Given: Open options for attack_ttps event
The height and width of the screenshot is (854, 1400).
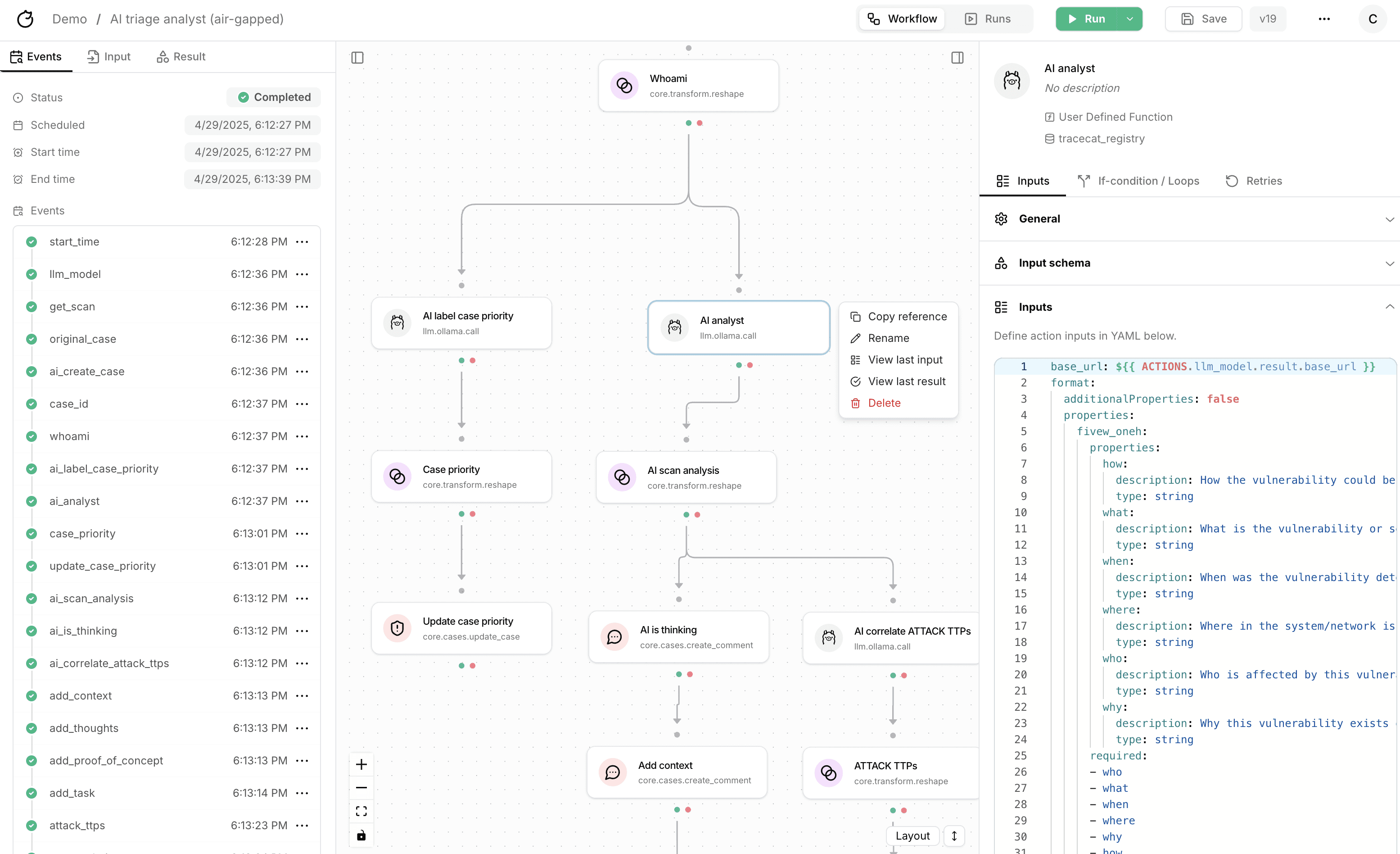Looking at the screenshot, I should [x=302, y=825].
